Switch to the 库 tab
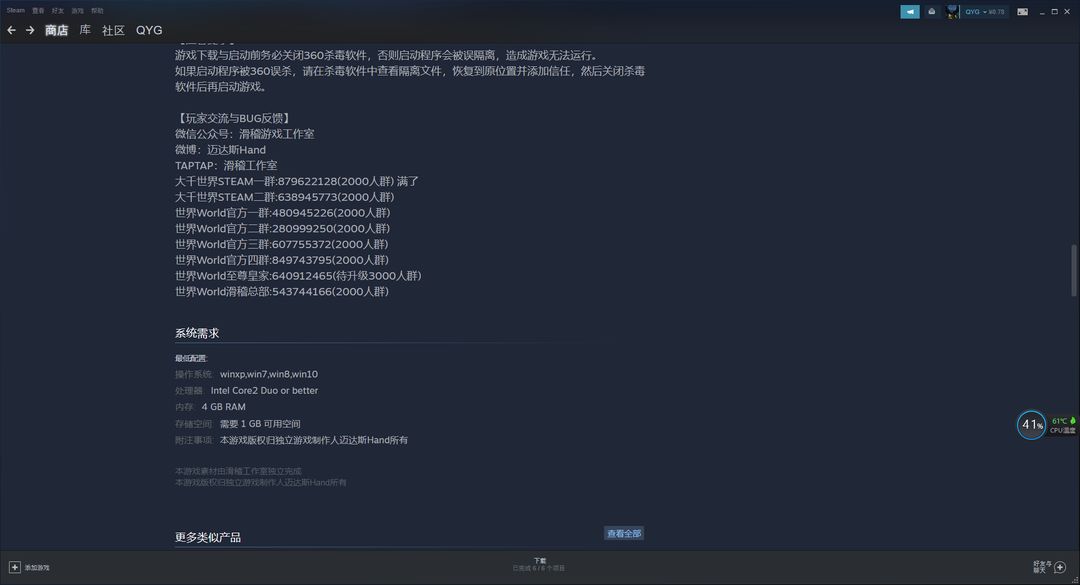1080x585 pixels. pos(85,30)
